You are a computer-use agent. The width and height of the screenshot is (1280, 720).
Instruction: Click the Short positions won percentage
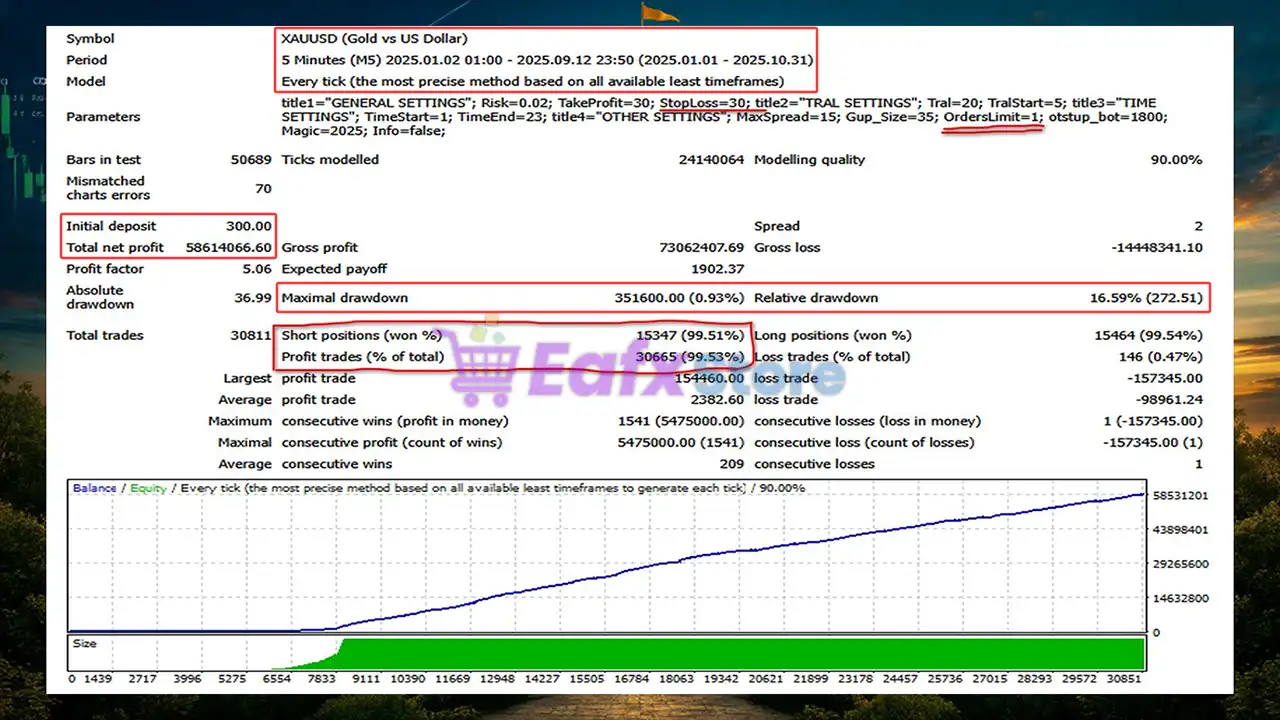click(x=691, y=335)
